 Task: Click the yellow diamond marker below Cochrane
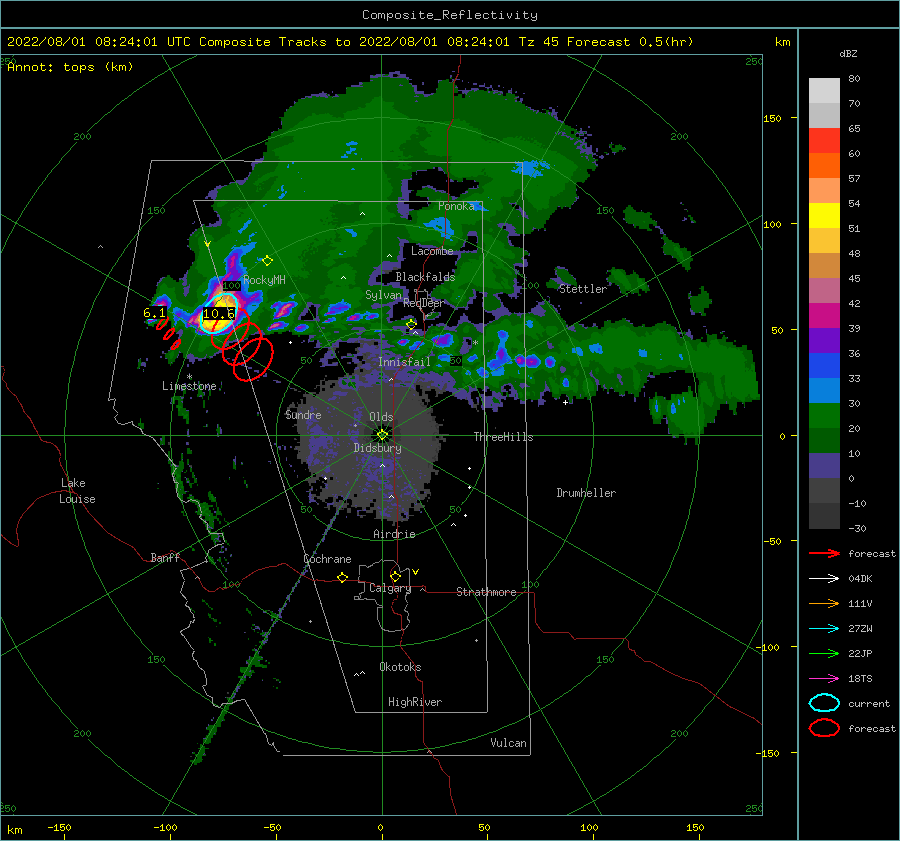click(343, 577)
